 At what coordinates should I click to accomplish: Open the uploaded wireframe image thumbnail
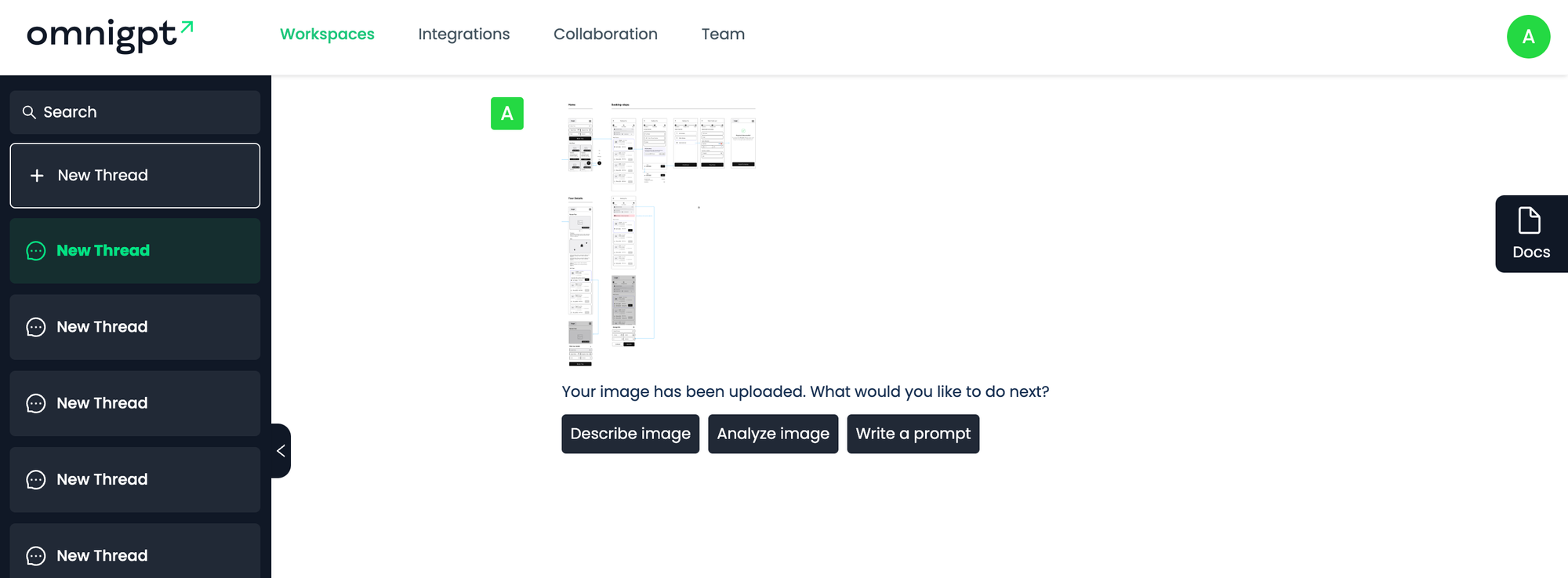659,234
